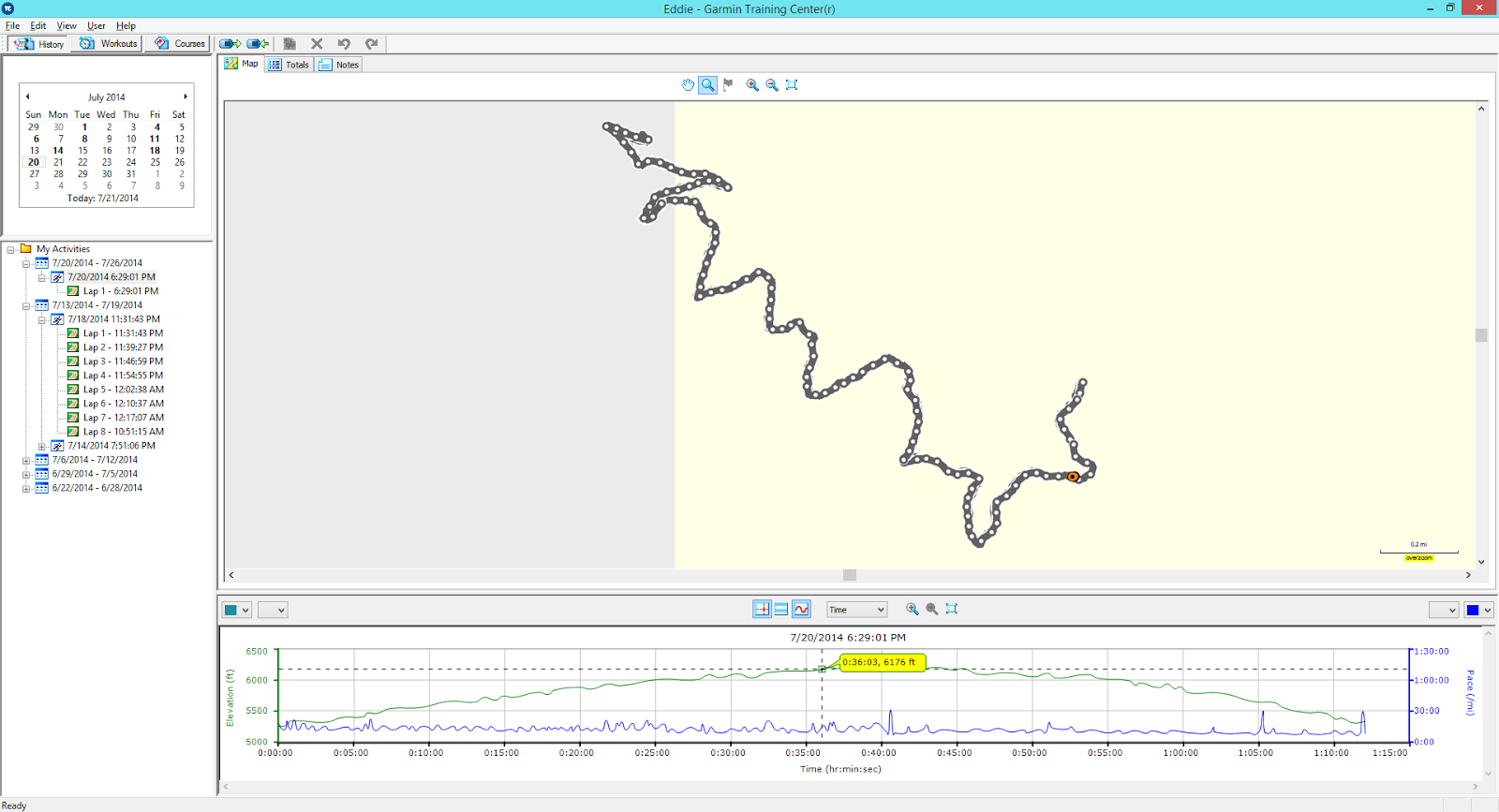Go to next month in calendar
Image resolution: width=1499 pixels, height=812 pixels.
pyautogui.click(x=186, y=96)
